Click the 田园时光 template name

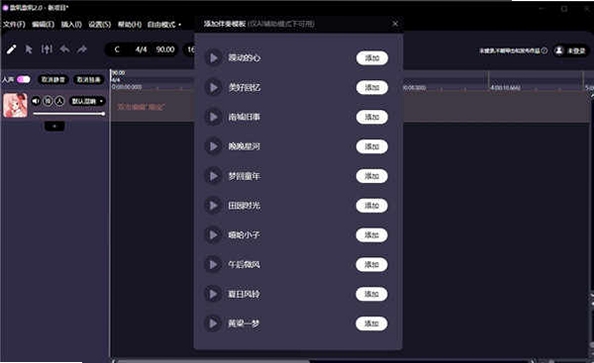pos(244,205)
